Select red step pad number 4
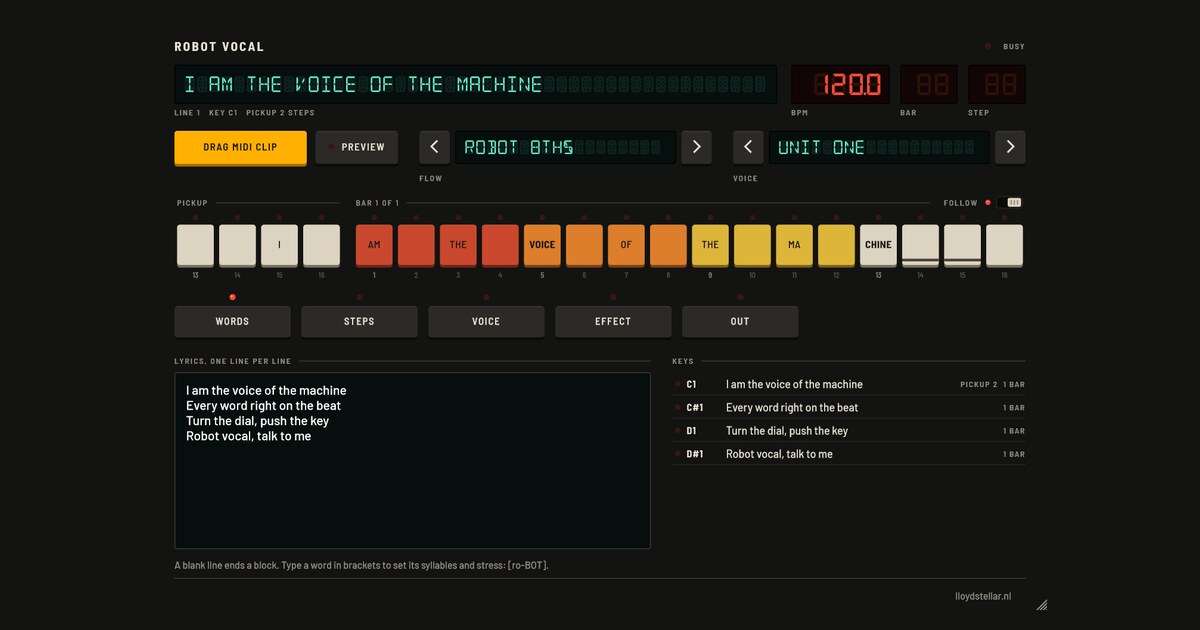1200x630 pixels. [x=500, y=245]
